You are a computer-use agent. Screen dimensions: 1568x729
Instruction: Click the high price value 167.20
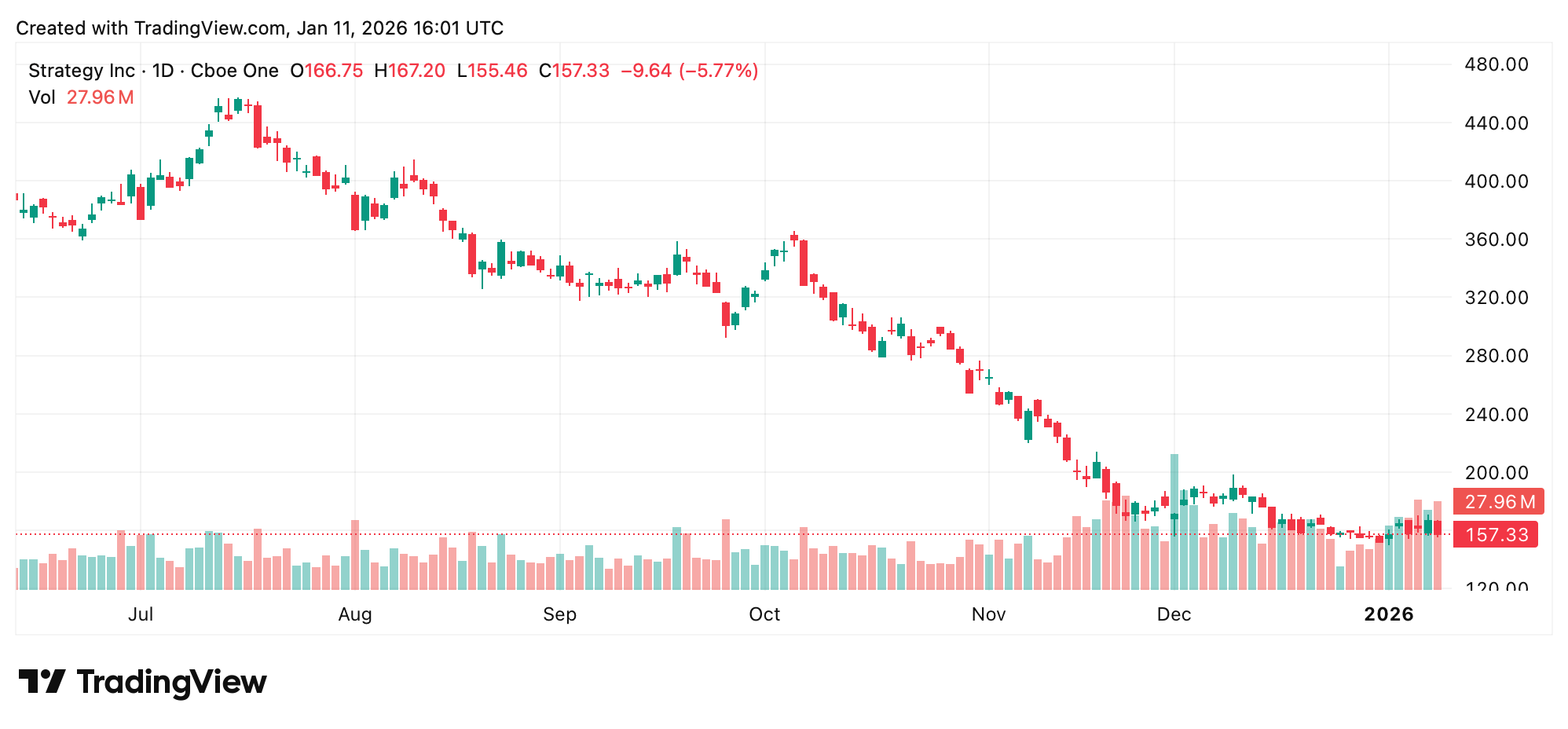coord(416,71)
